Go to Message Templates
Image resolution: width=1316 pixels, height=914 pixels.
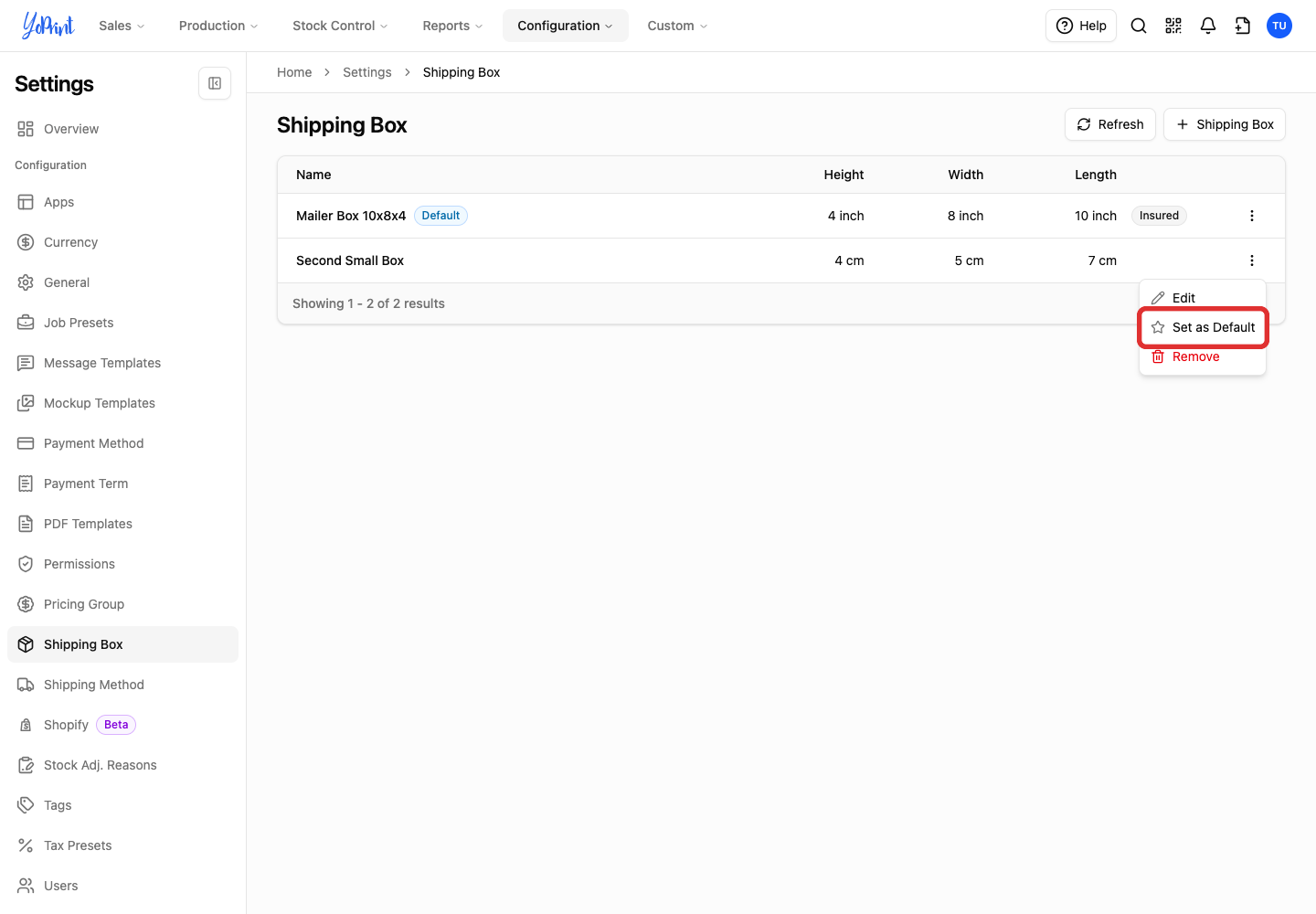122,363
